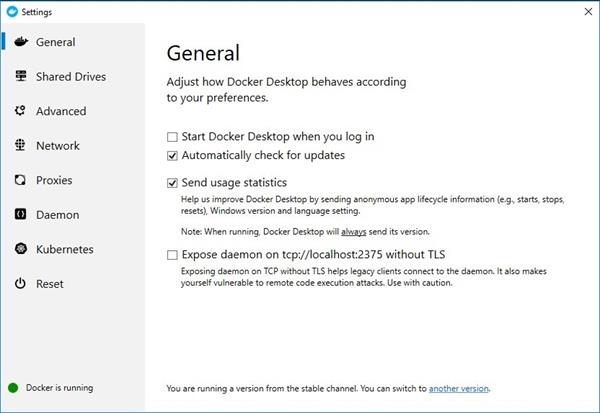
Task: Select the Daemon tab label
Action: pos(57,215)
